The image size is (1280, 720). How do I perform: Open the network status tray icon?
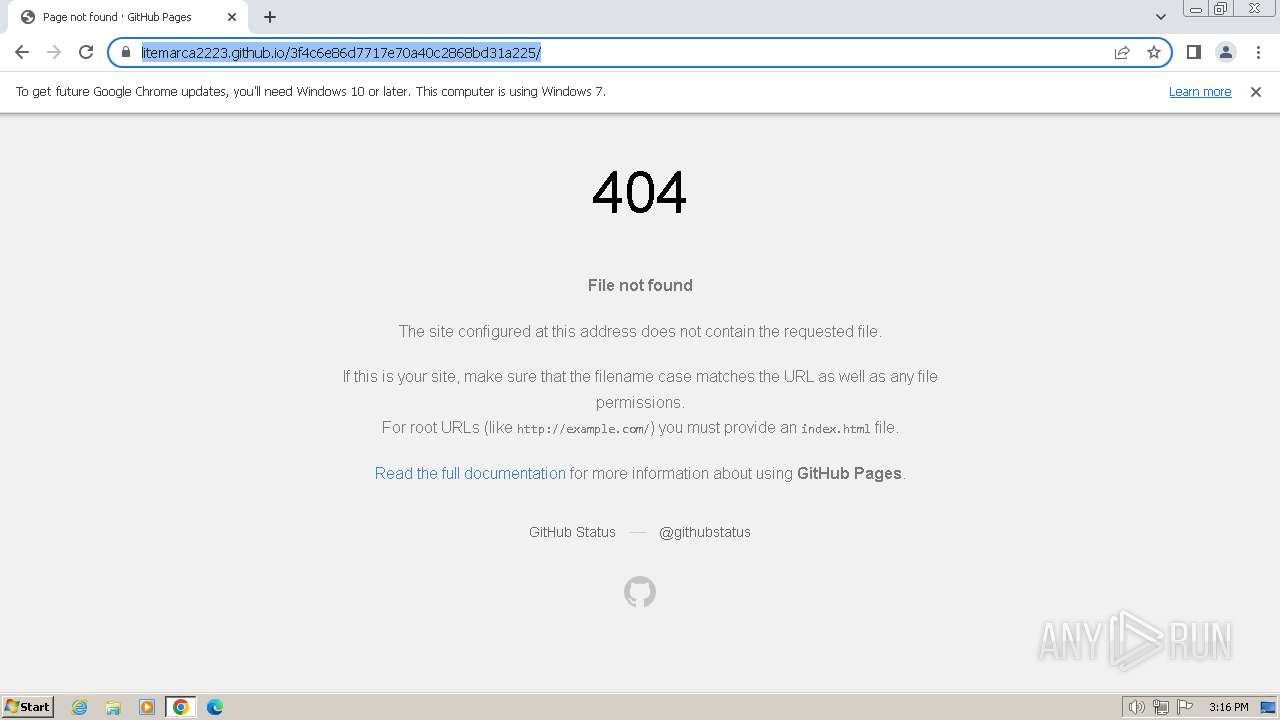click(1161, 707)
